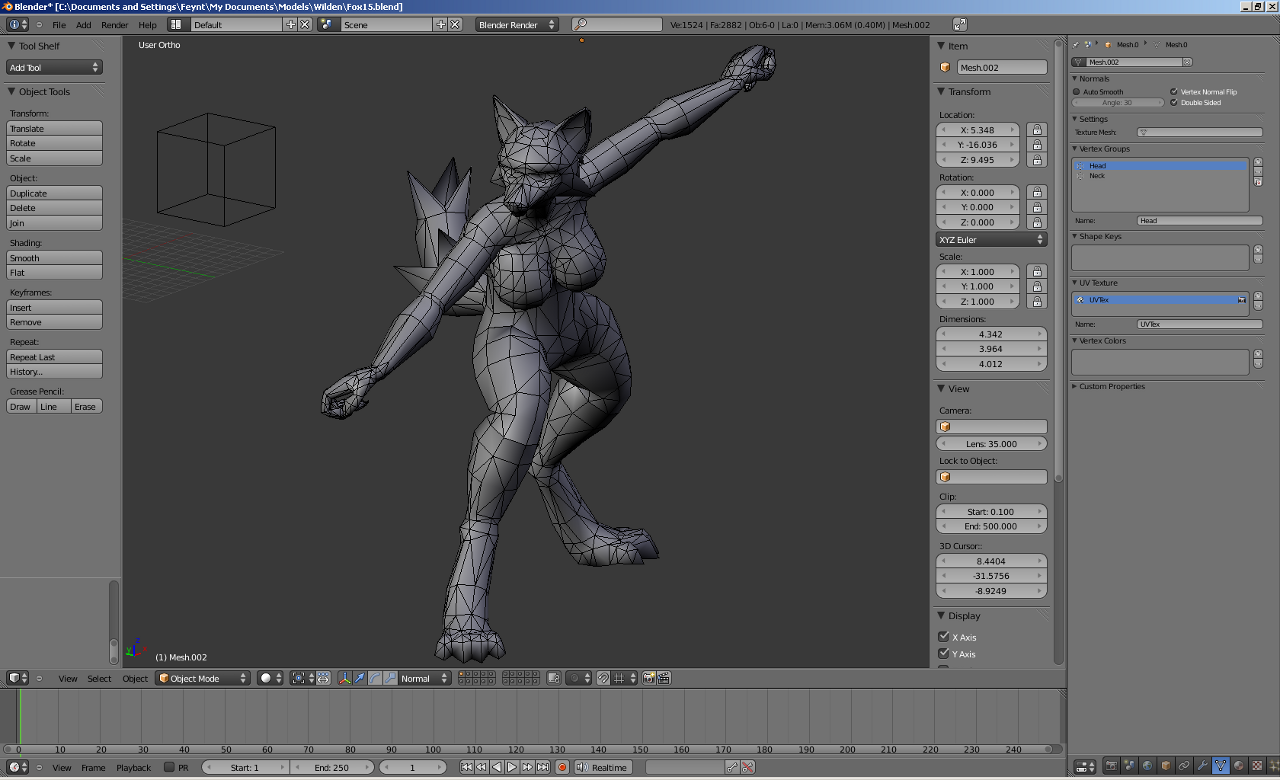Add a new shape key plus icon

point(1258,249)
